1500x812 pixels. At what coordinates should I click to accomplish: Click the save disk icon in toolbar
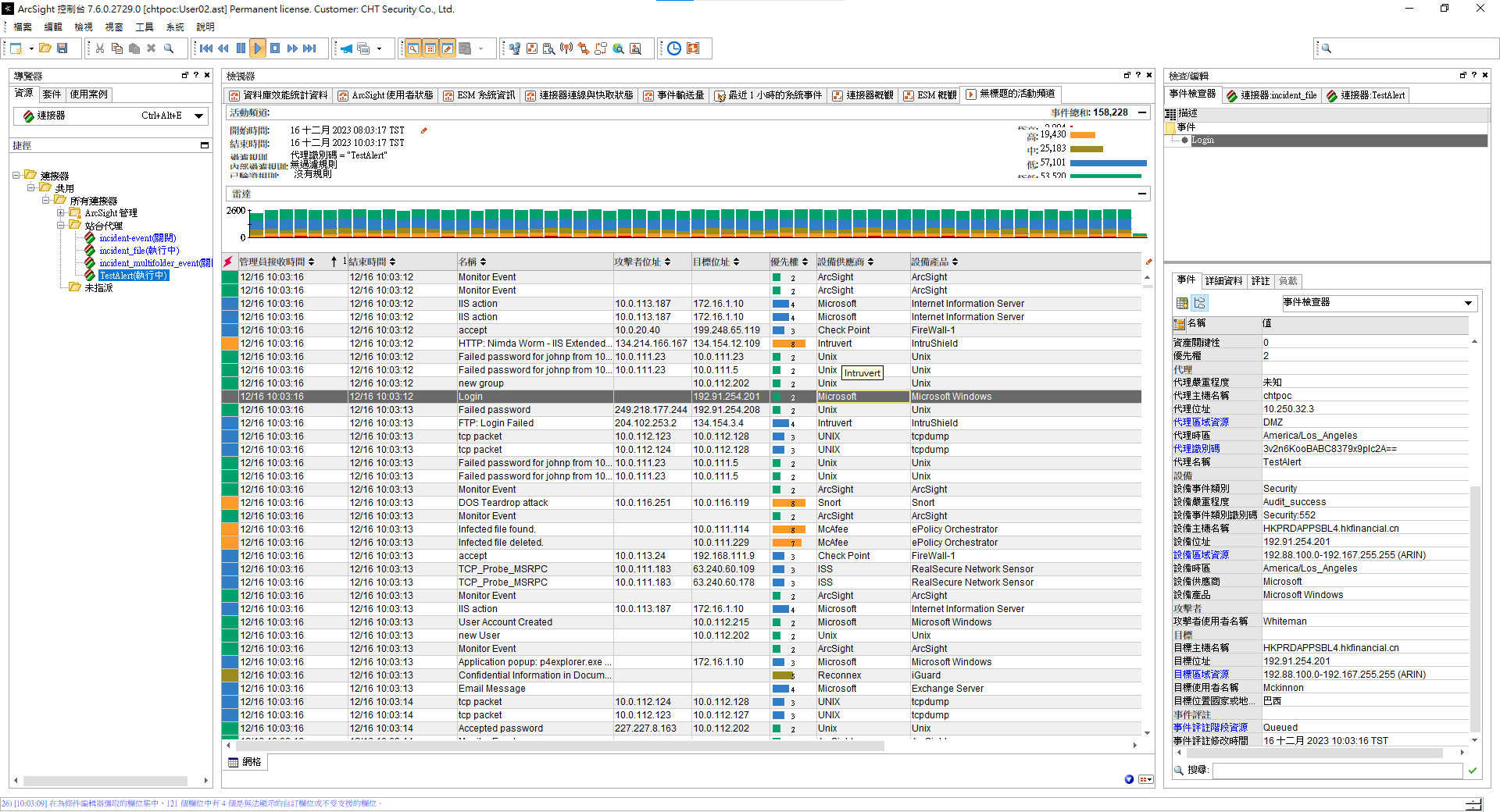(x=62, y=48)
